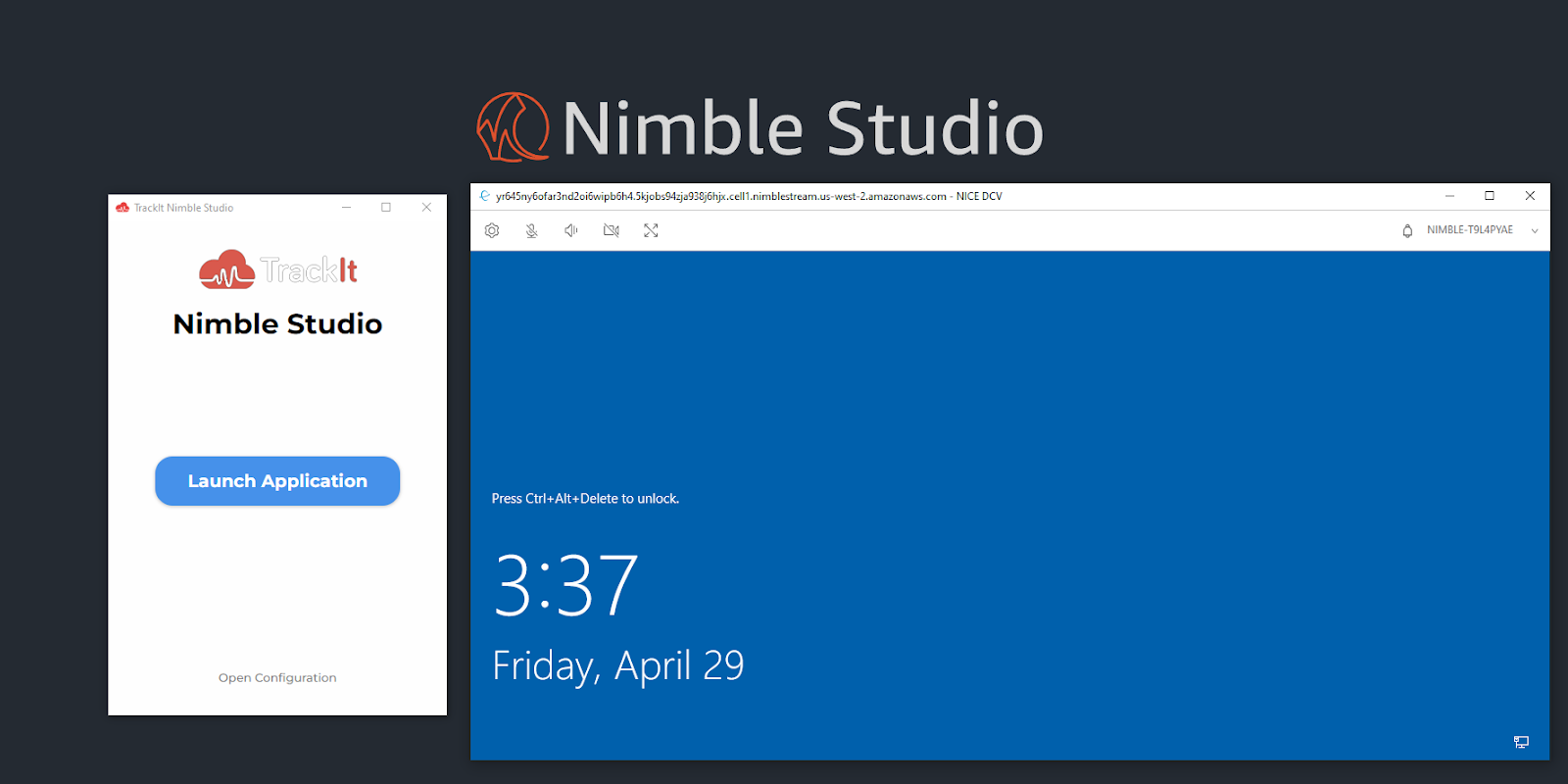Maximize the NICE DCV window
Viewport: 1568px width, 784px height.
tap(1490, 196)
